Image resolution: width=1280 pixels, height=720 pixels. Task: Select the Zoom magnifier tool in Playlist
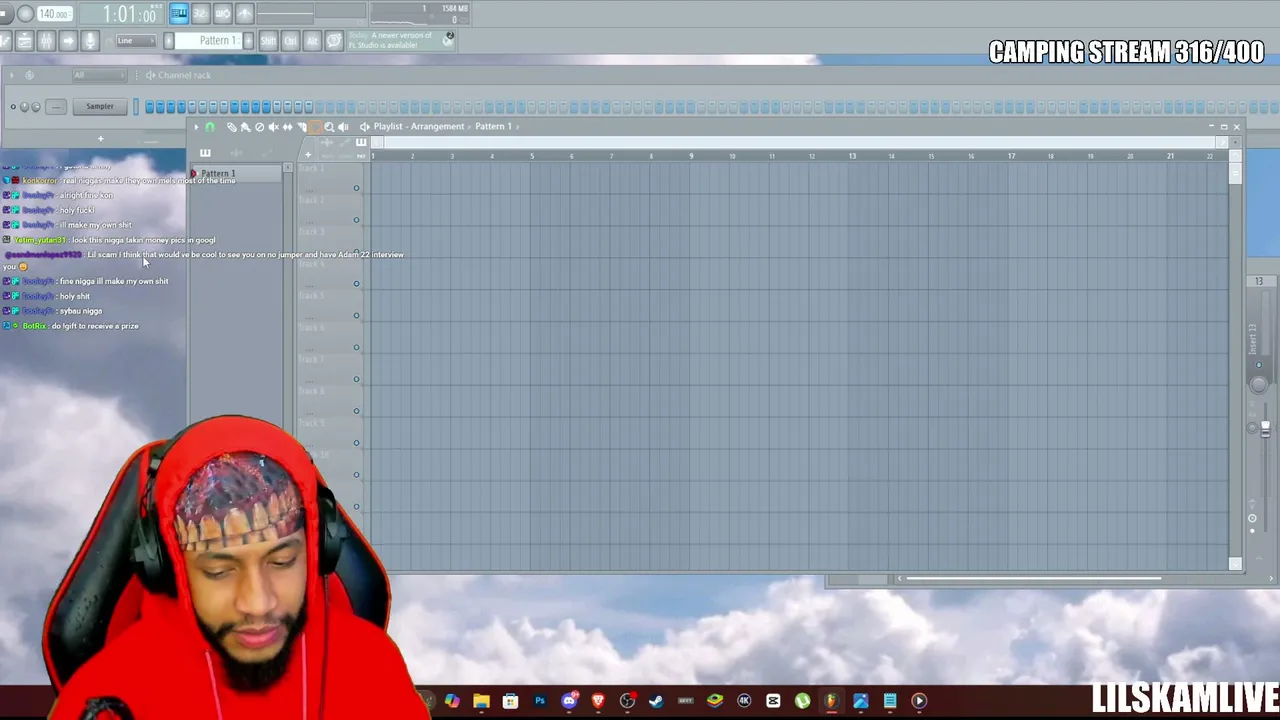click(x=329, y=127)
